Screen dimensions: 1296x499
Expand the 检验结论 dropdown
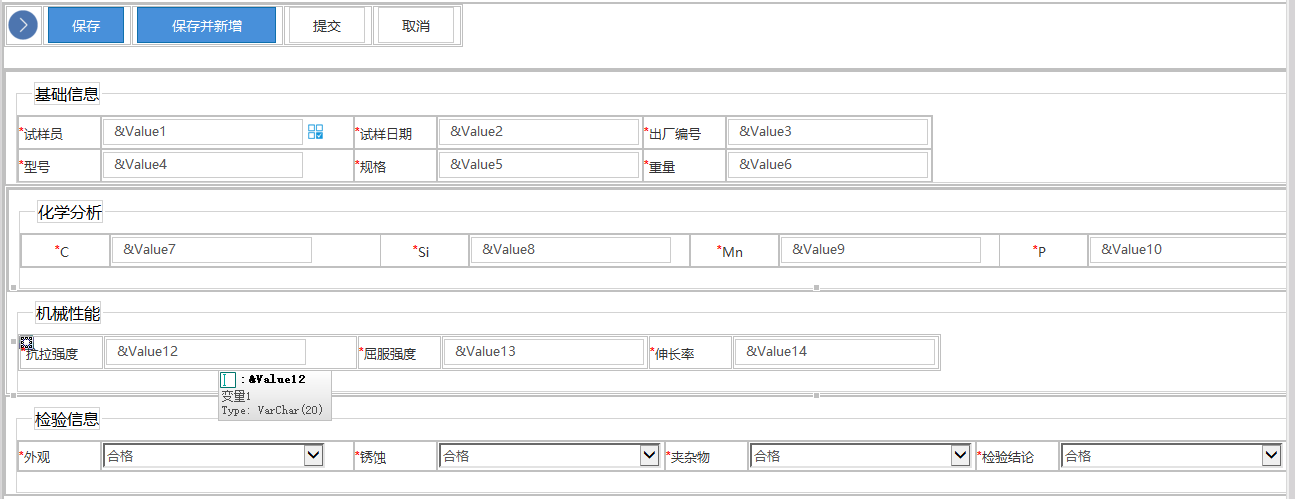[x=1272, y=456]
